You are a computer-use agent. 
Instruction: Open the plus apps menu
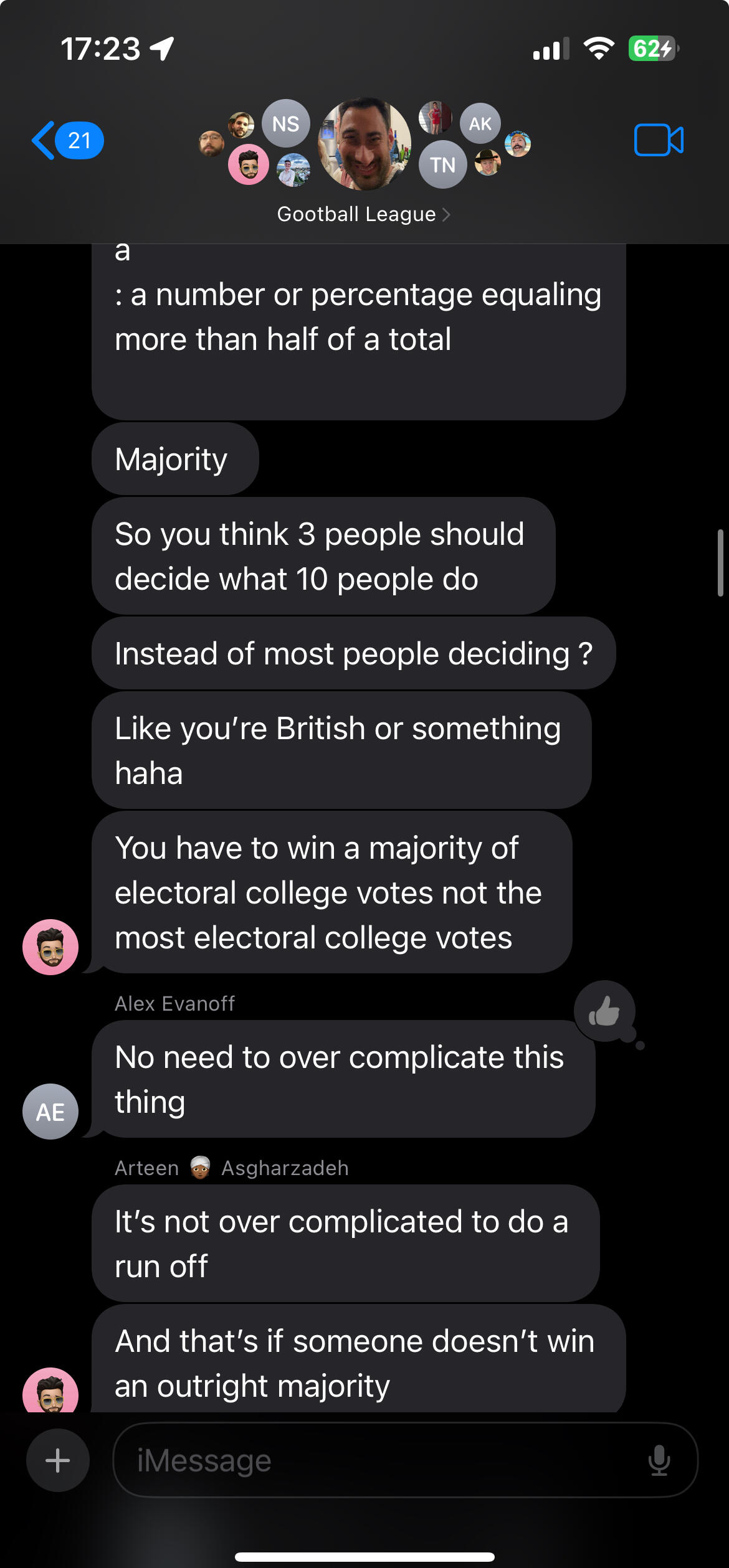(57, 1460)
